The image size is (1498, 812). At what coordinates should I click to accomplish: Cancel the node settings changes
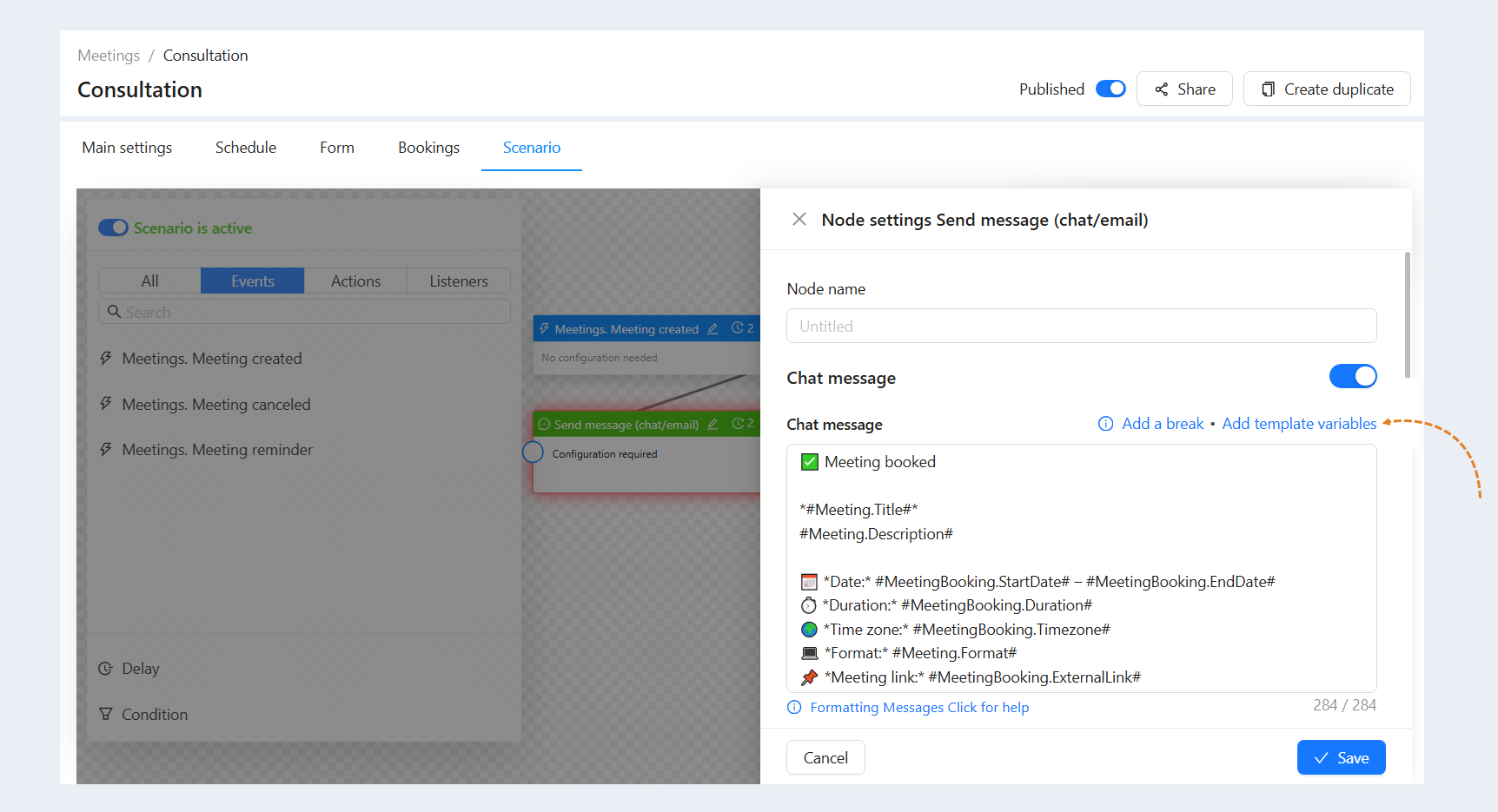coord(825,757)
